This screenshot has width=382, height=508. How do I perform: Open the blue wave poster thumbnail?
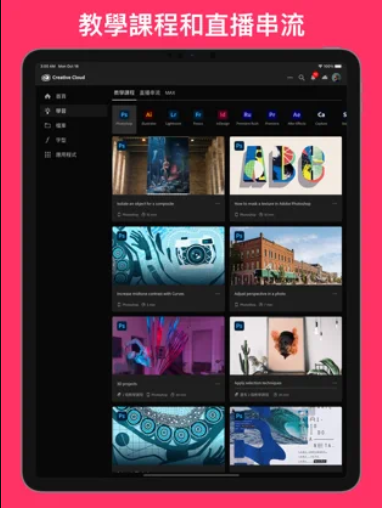(286, 436)
